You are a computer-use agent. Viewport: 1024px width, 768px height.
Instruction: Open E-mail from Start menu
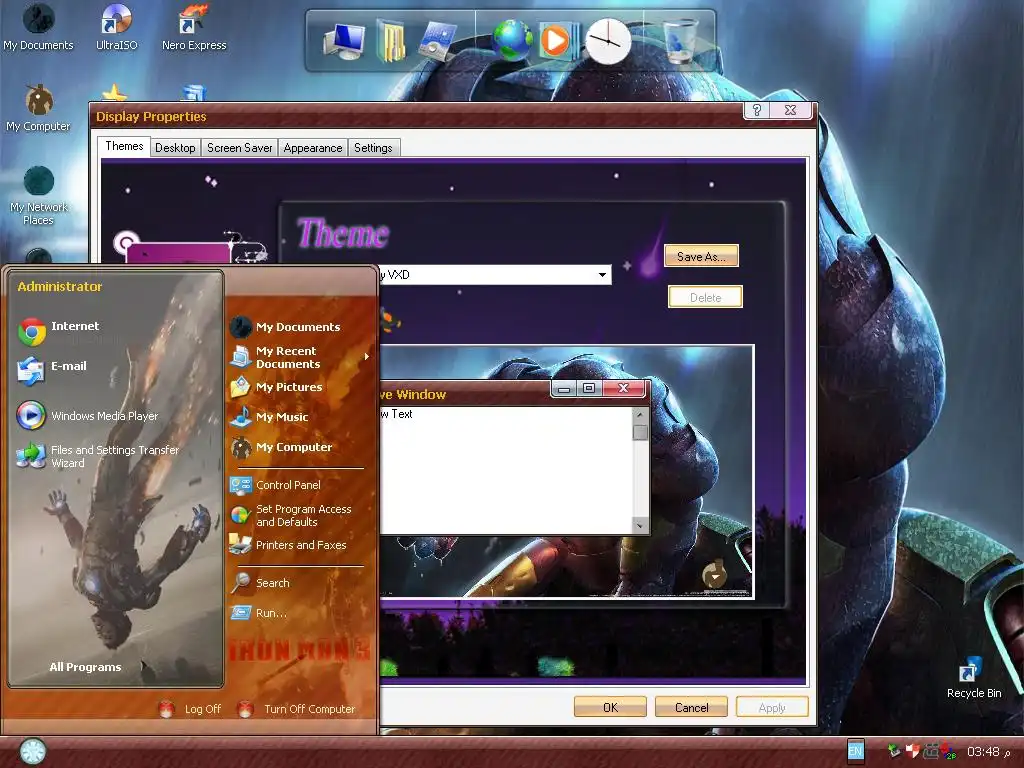click(52, 370)
